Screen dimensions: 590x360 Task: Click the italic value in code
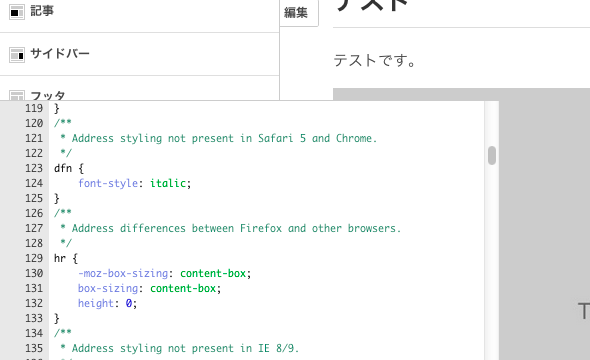coord(168,183)
